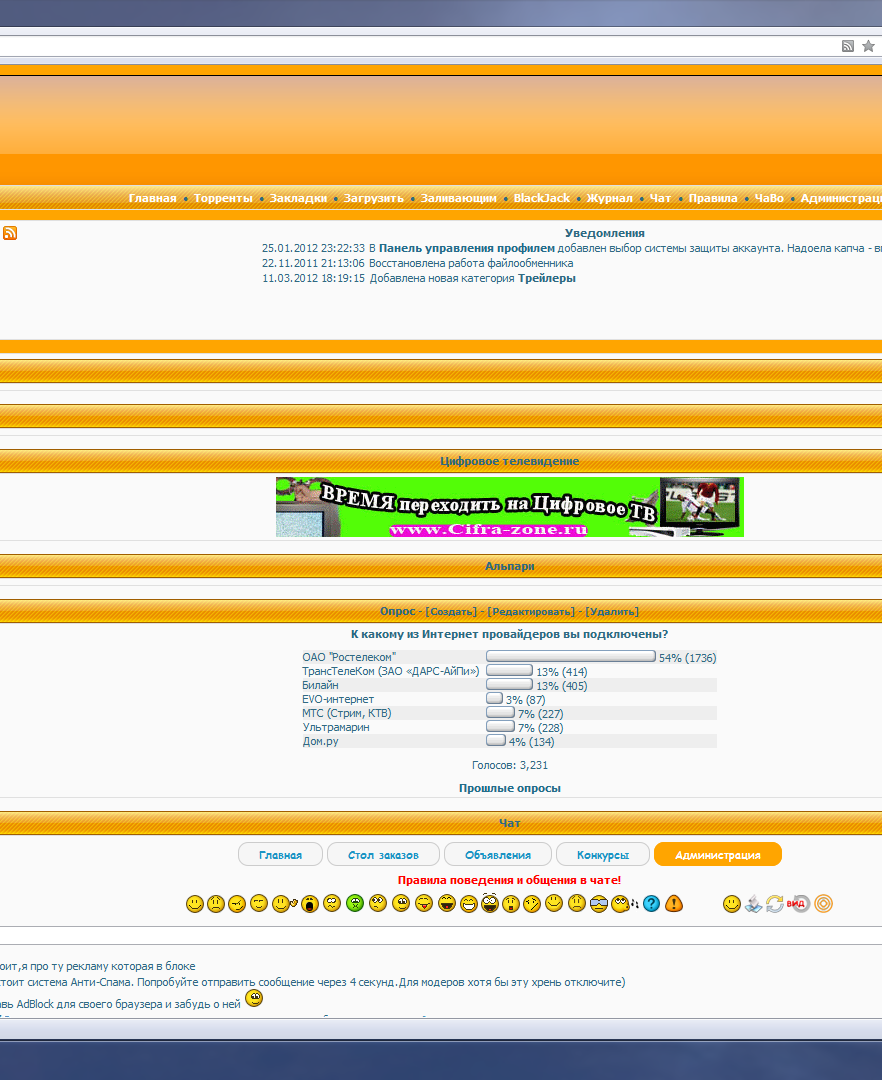882x1080 pixels.
Task: Insert the sunglasses smiley into chat
Action: (x=599, y=904)
